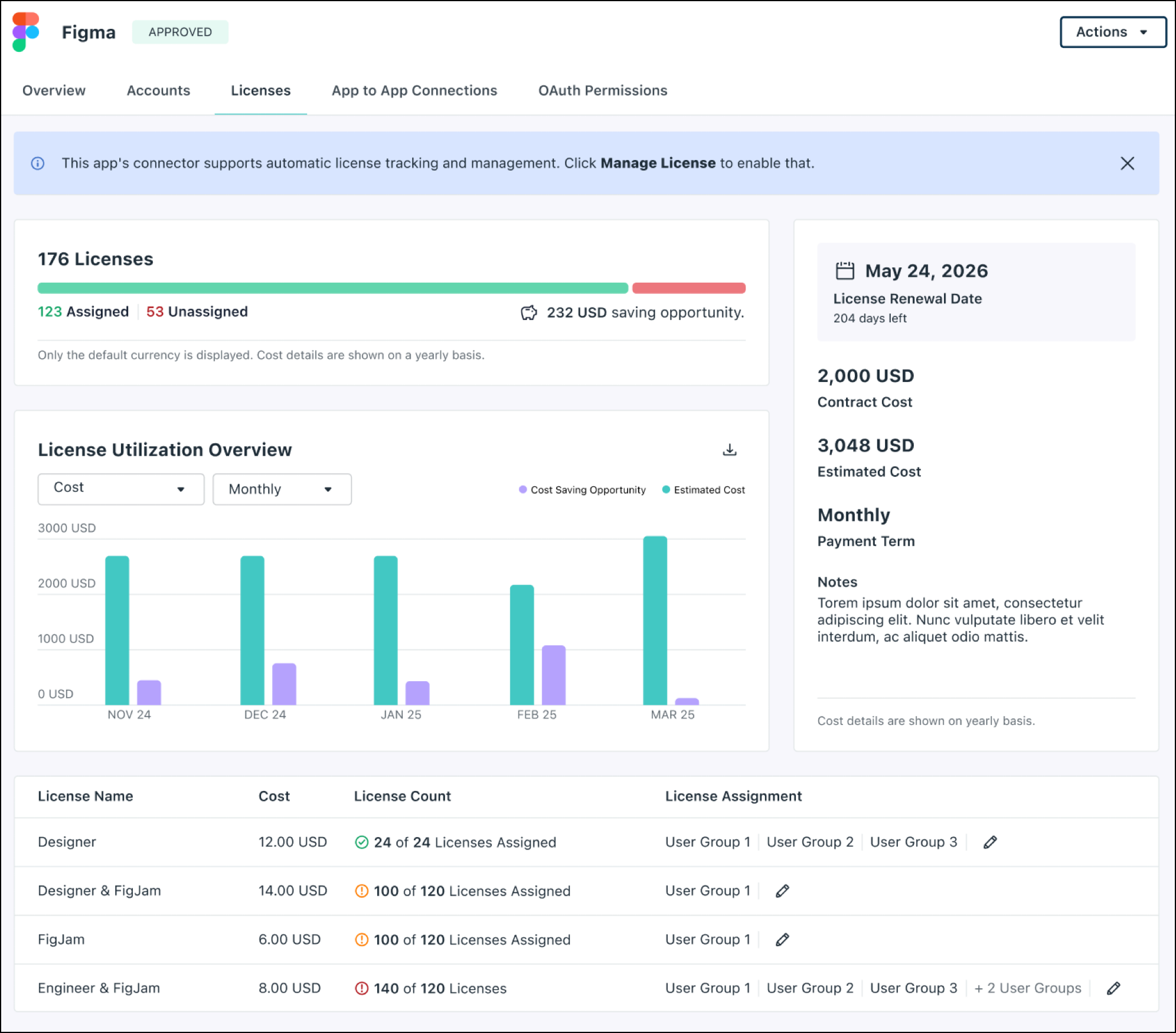
Task: Click the green check icon on Designer license row
Action: (362, 842)
